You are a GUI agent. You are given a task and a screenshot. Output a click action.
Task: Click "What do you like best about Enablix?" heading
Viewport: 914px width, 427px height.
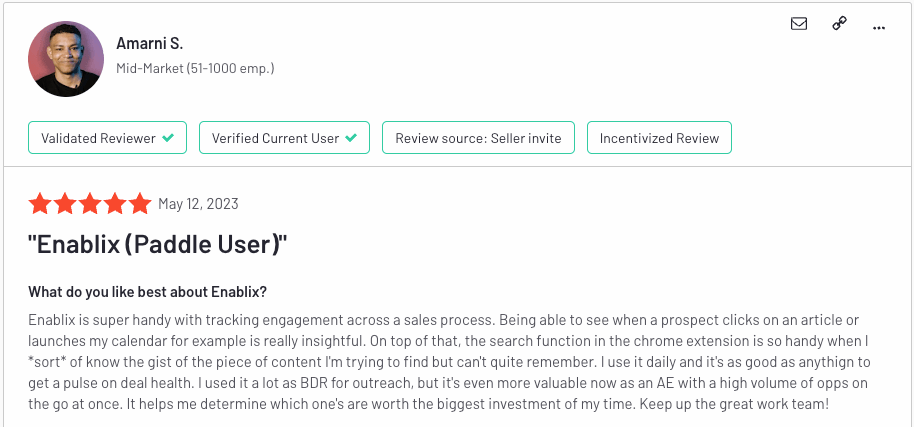[147, 292]
